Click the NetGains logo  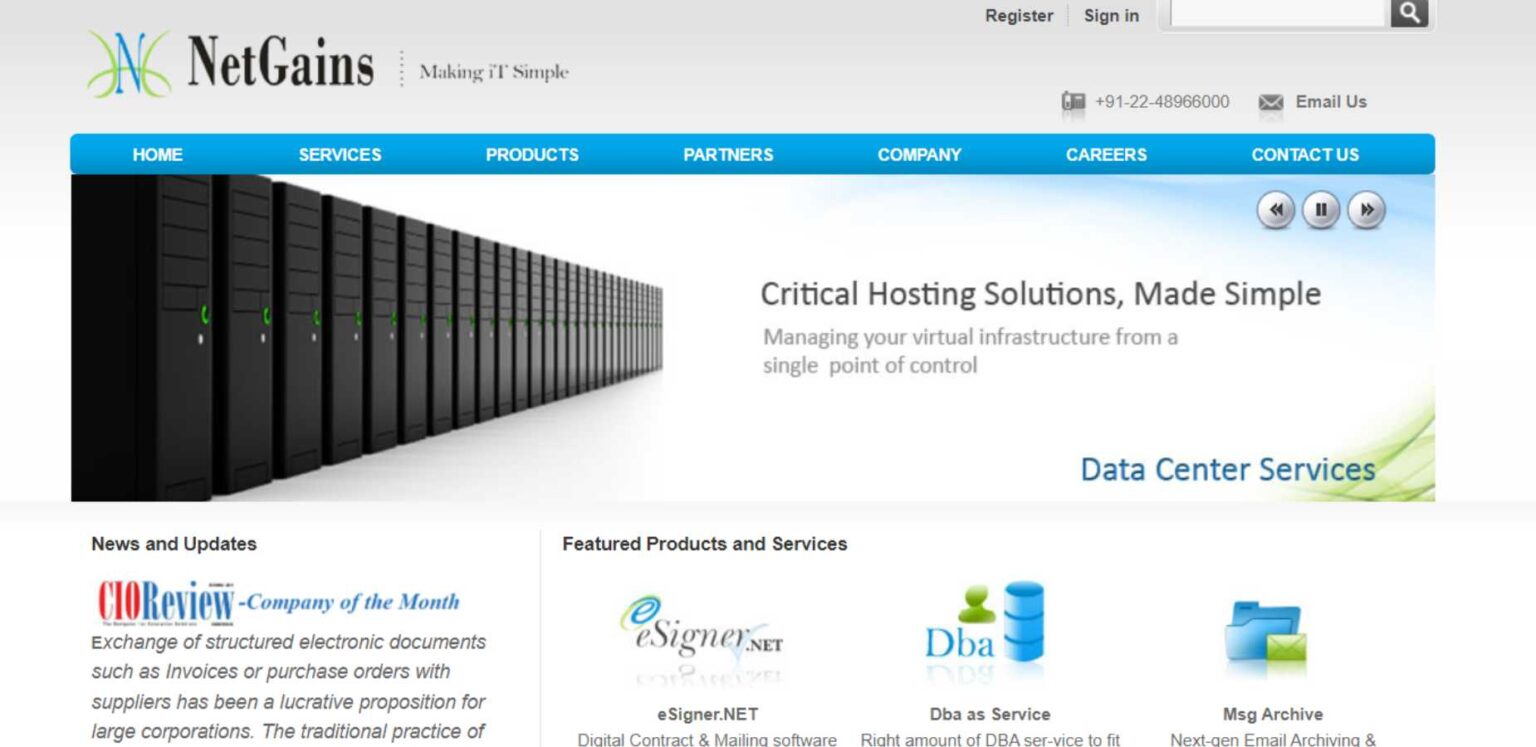[x=231, y=63]
